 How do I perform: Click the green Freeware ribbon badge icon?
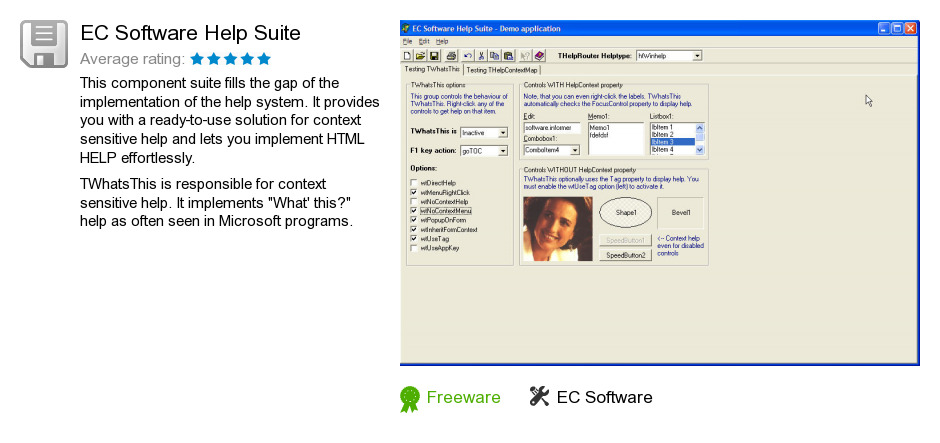409,399
